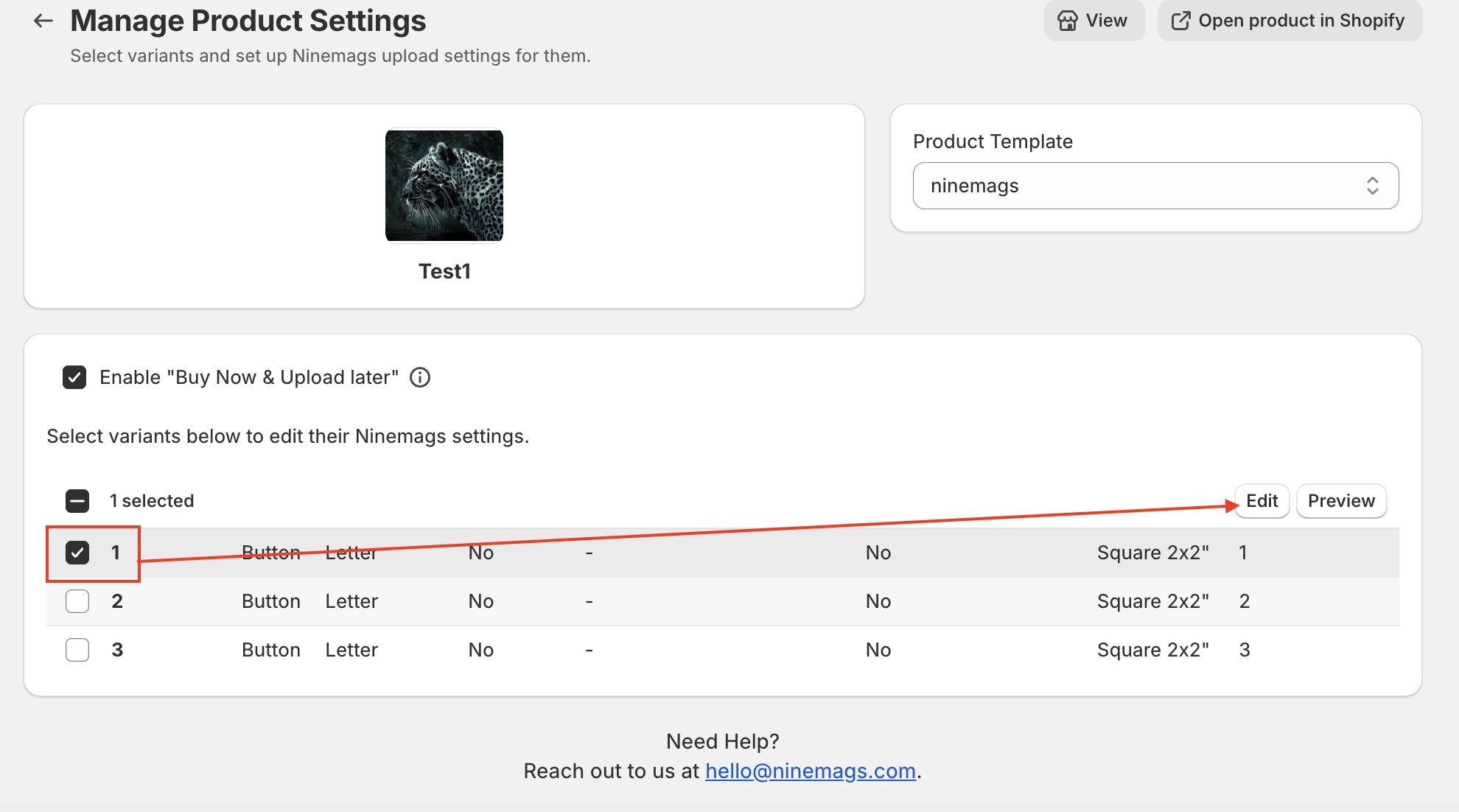Click Square 2x2" in variant 3 row
1459x812 pixels.
[1152, 650]
